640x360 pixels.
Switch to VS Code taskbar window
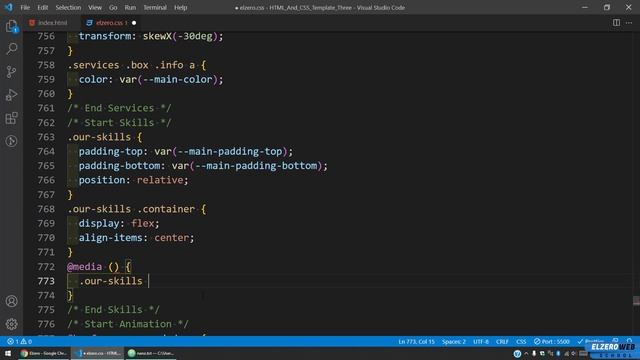[x=97, y=353]
